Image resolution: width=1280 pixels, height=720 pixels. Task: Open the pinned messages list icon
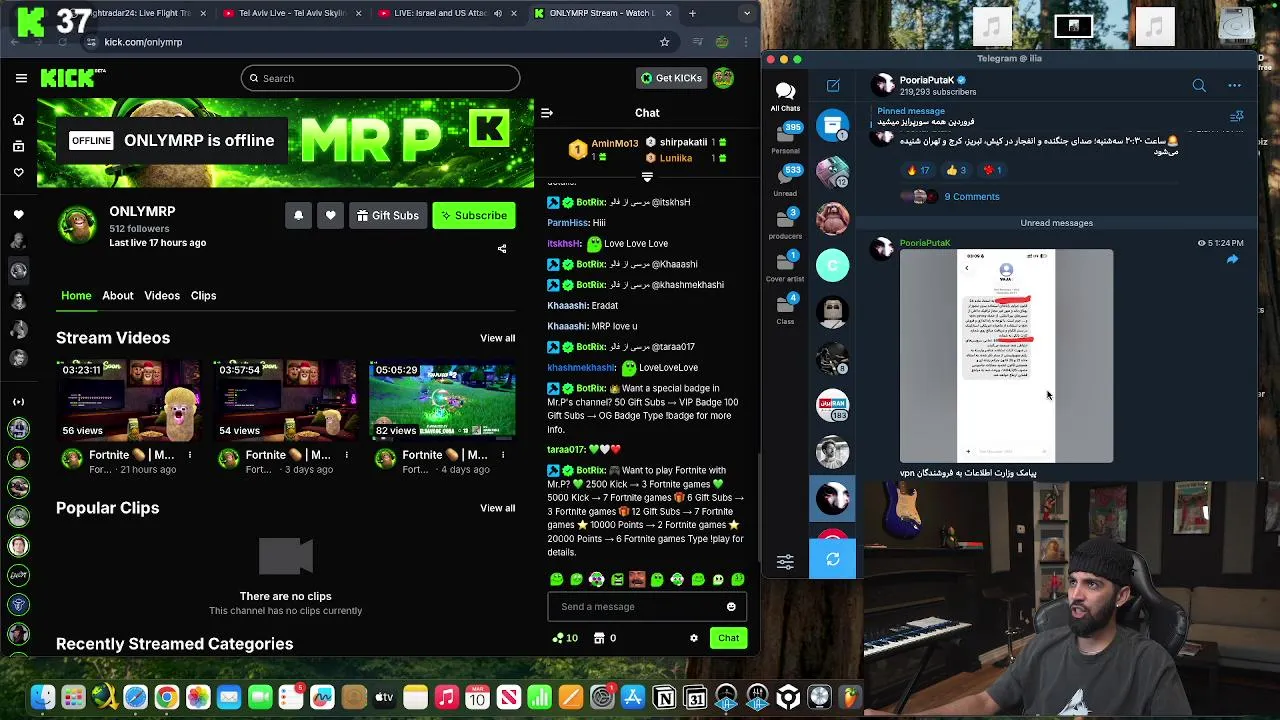coord(1236,117)
